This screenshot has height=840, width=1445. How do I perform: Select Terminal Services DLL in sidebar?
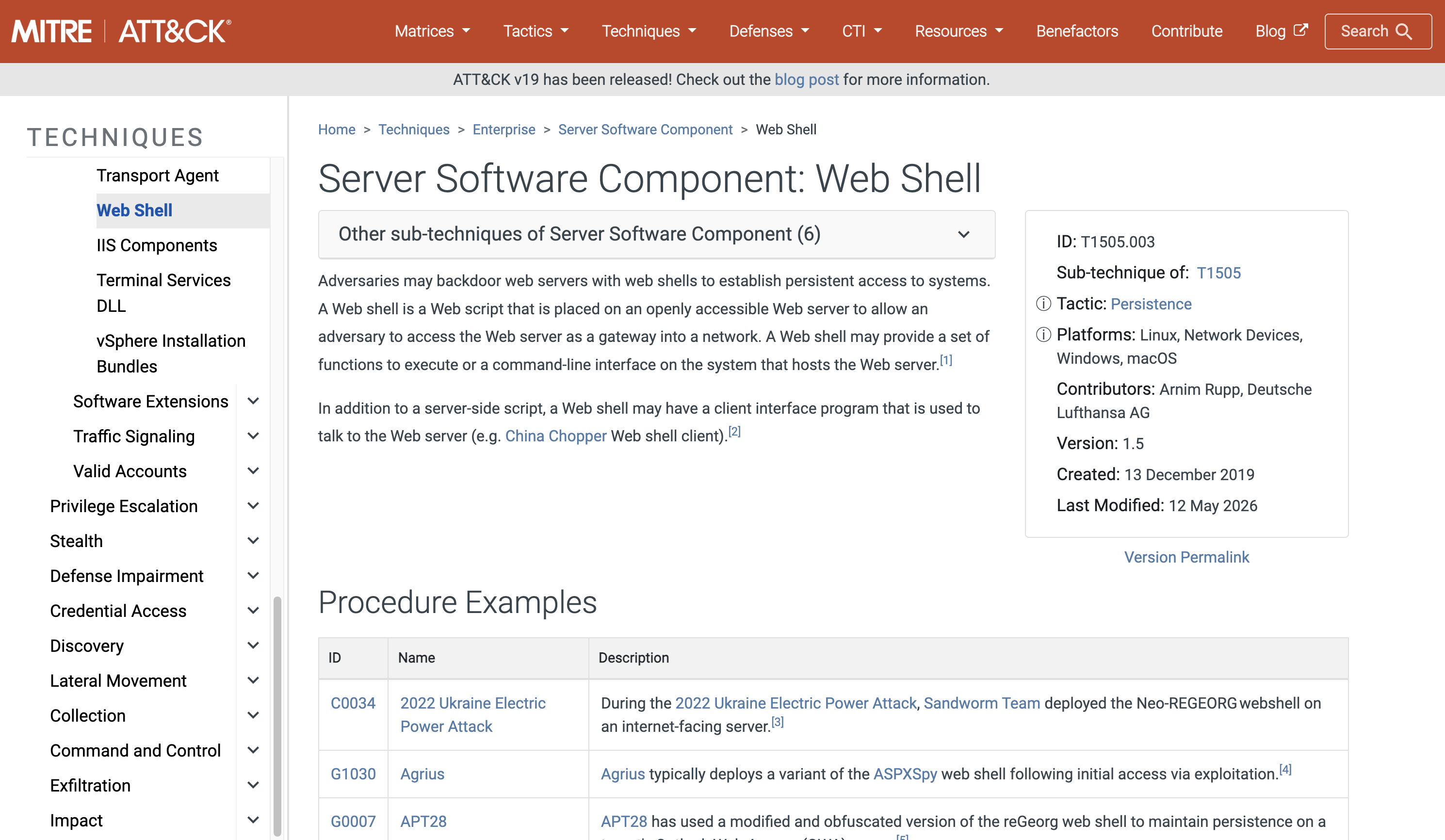click(x=163, y=293)
